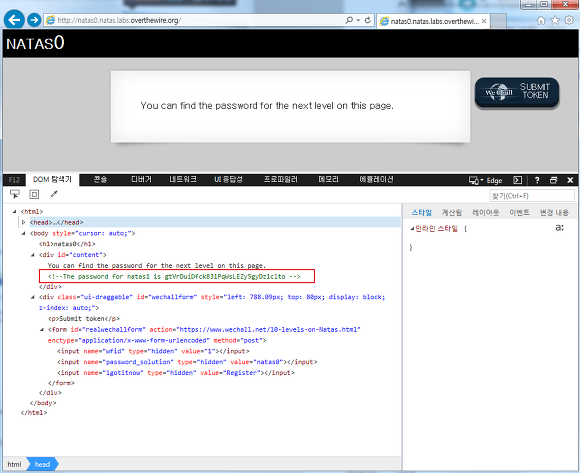Select the natas0.natas.labs.overthewire tab
The width and height of the screenshot is (580, 473).
434,21
